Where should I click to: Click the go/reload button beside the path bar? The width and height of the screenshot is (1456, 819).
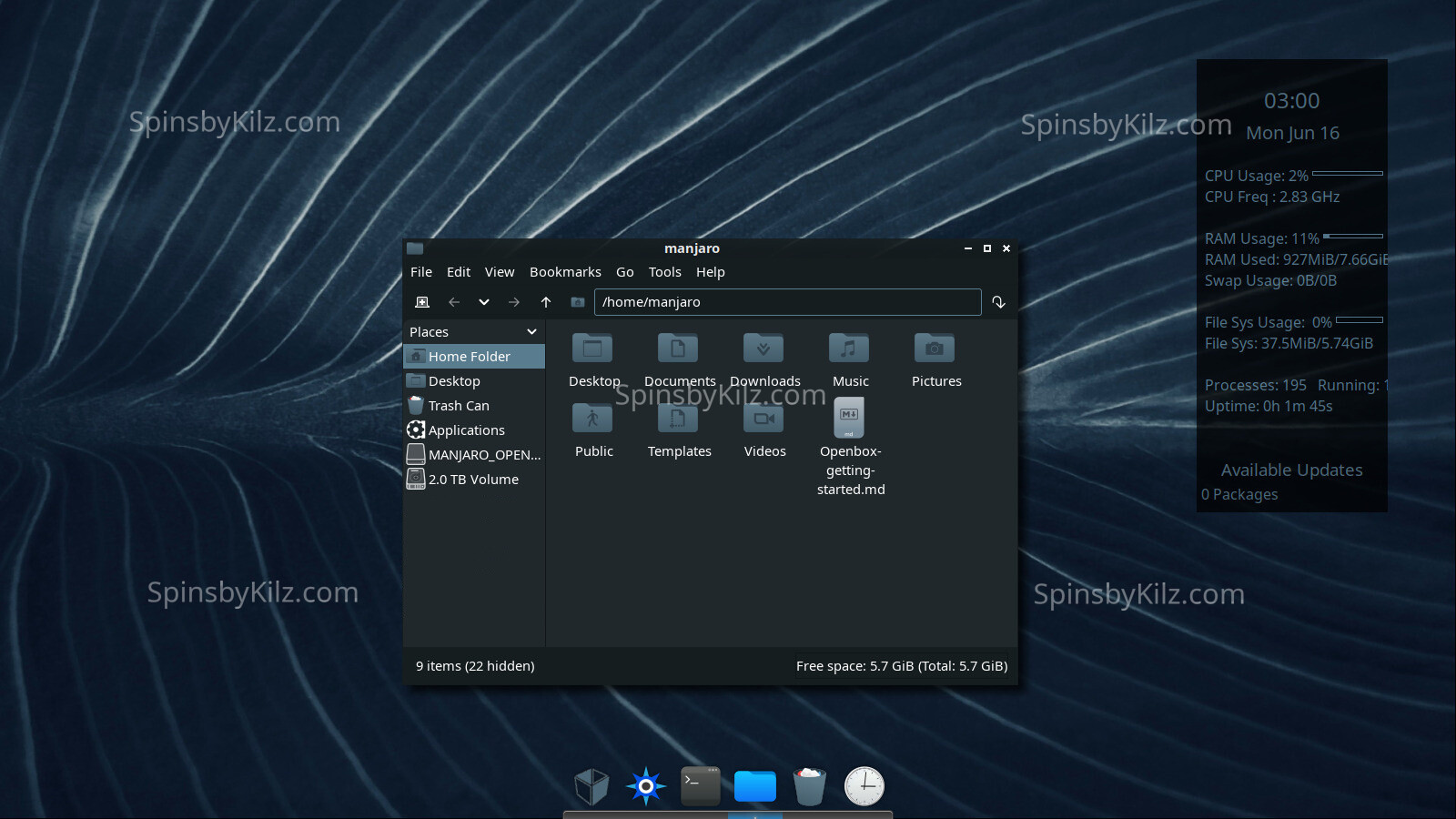(x=999, y=302)
